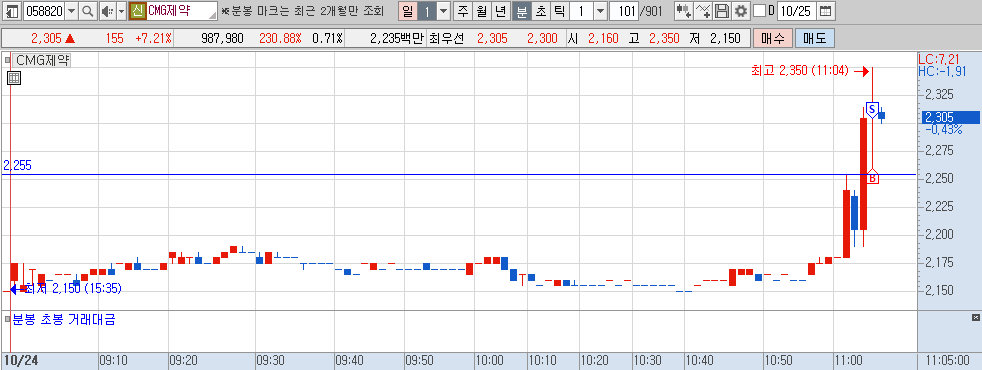Open the stock search magnifier
982x370 pixels.
[x=87, y=11]
